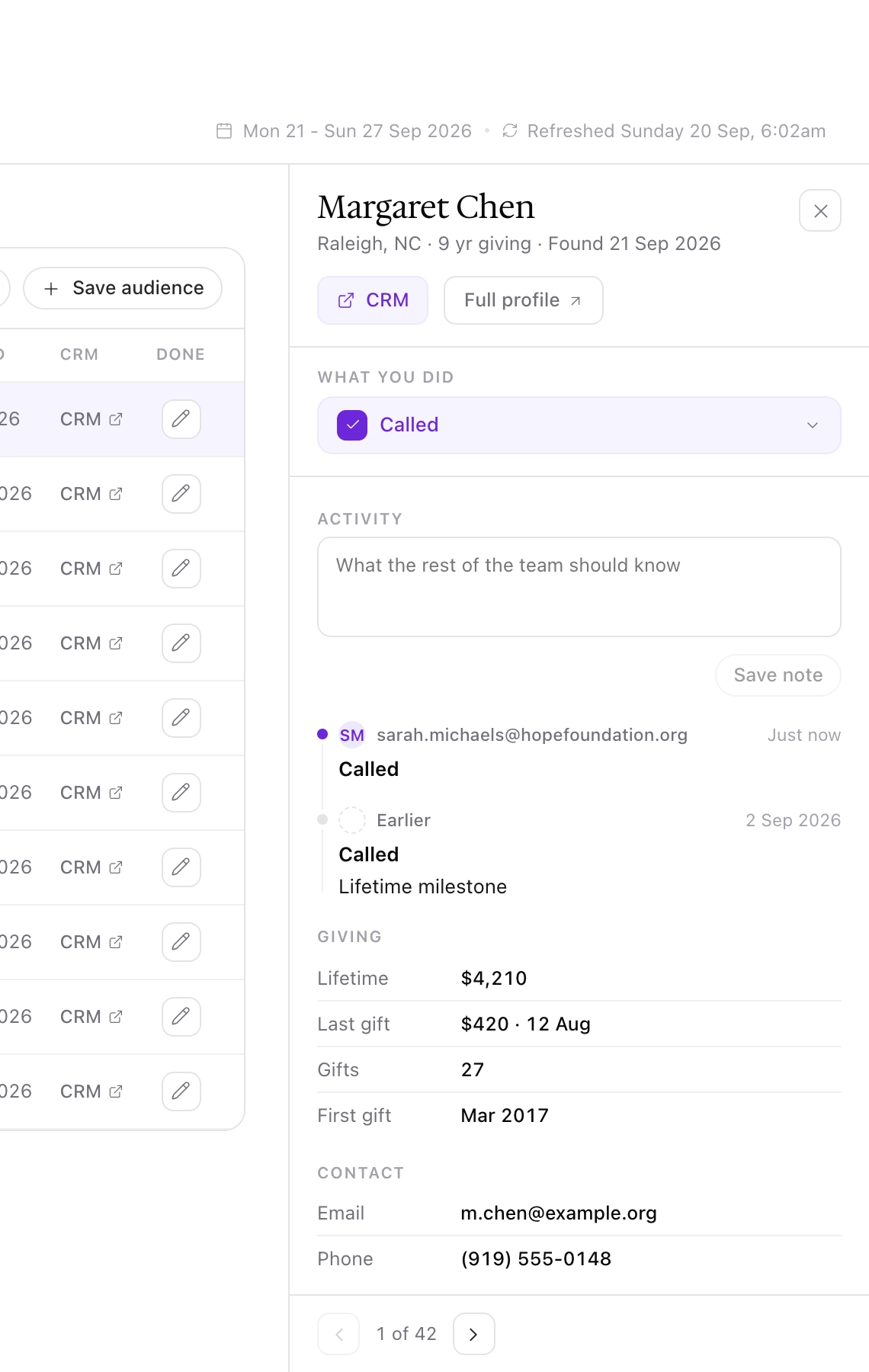869x1372 pixels.
Task: Focus the team activity note field
Action: coord(579,587)
